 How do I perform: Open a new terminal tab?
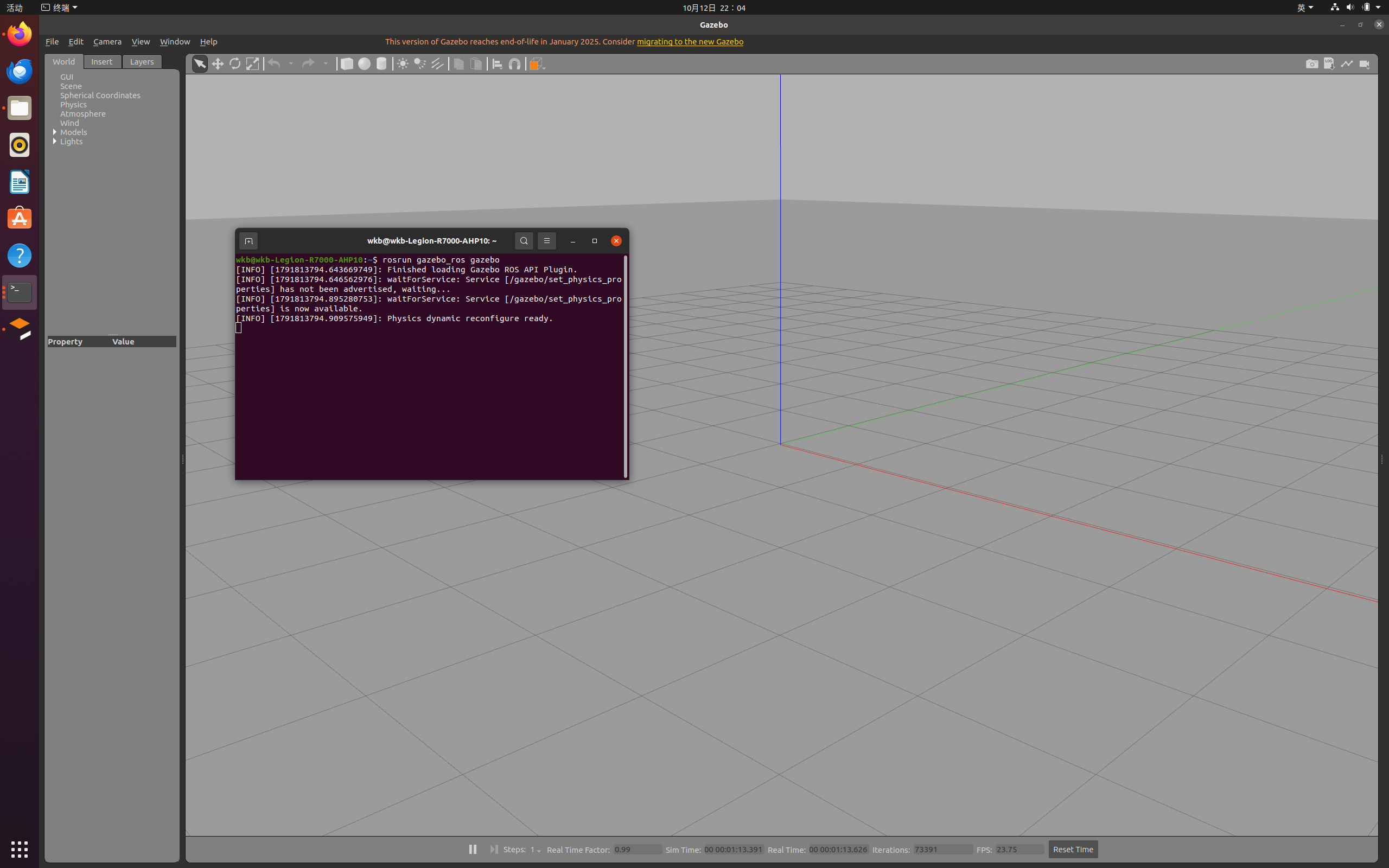[249, 241]
